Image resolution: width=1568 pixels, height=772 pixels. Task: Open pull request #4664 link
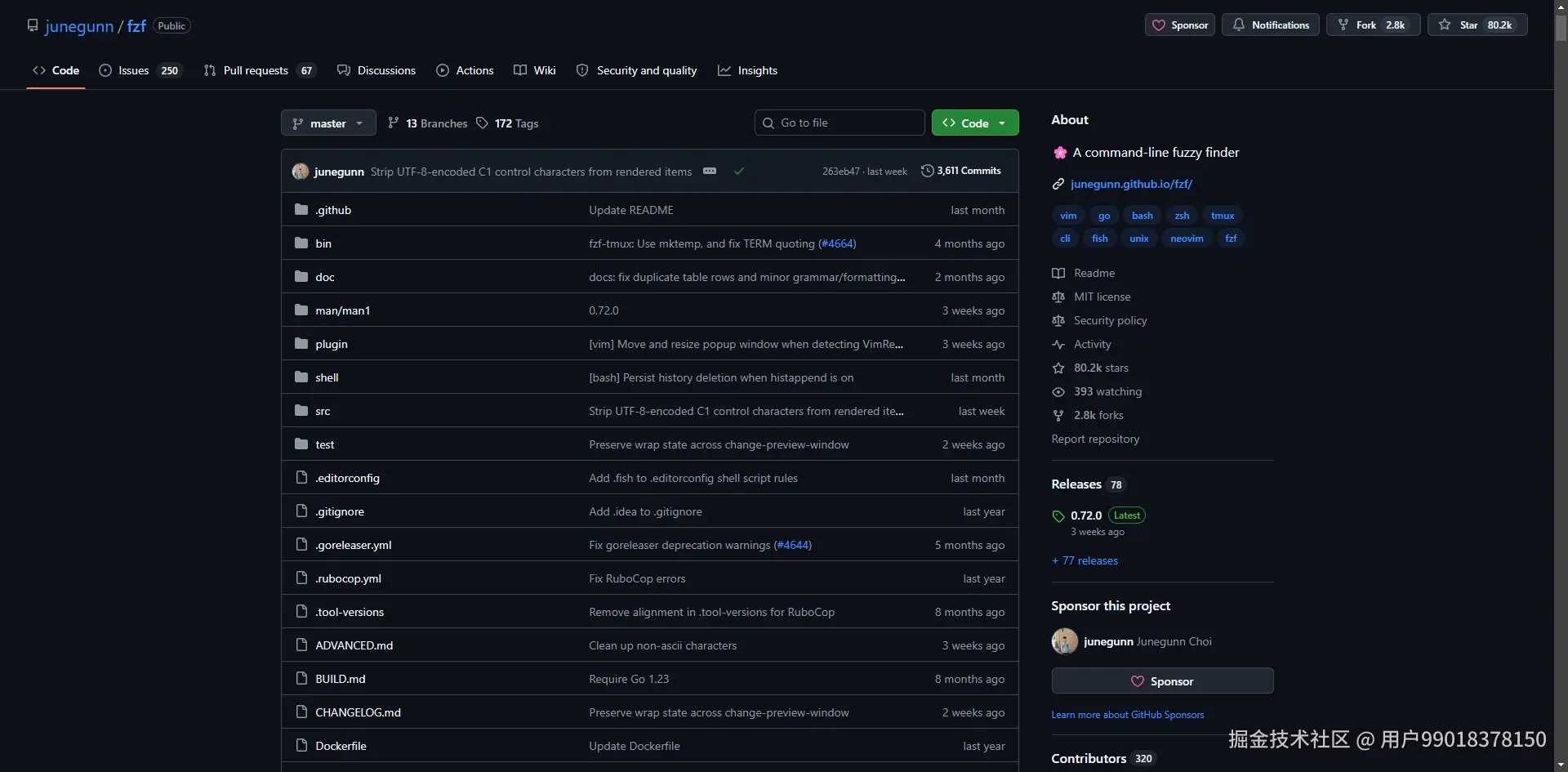pos(837,243)
